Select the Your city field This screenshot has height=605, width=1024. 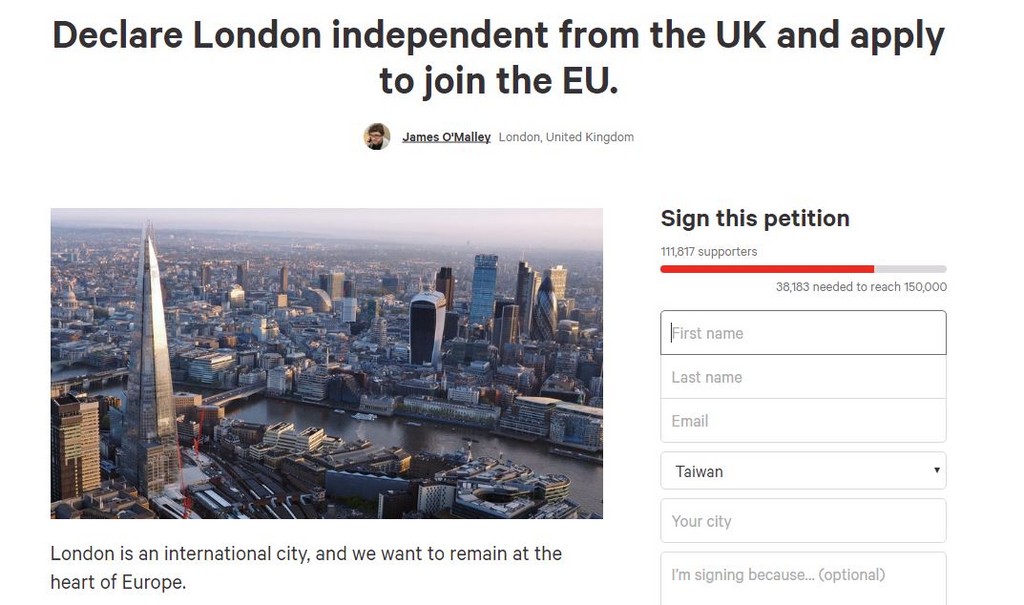(x=803, y=521)
